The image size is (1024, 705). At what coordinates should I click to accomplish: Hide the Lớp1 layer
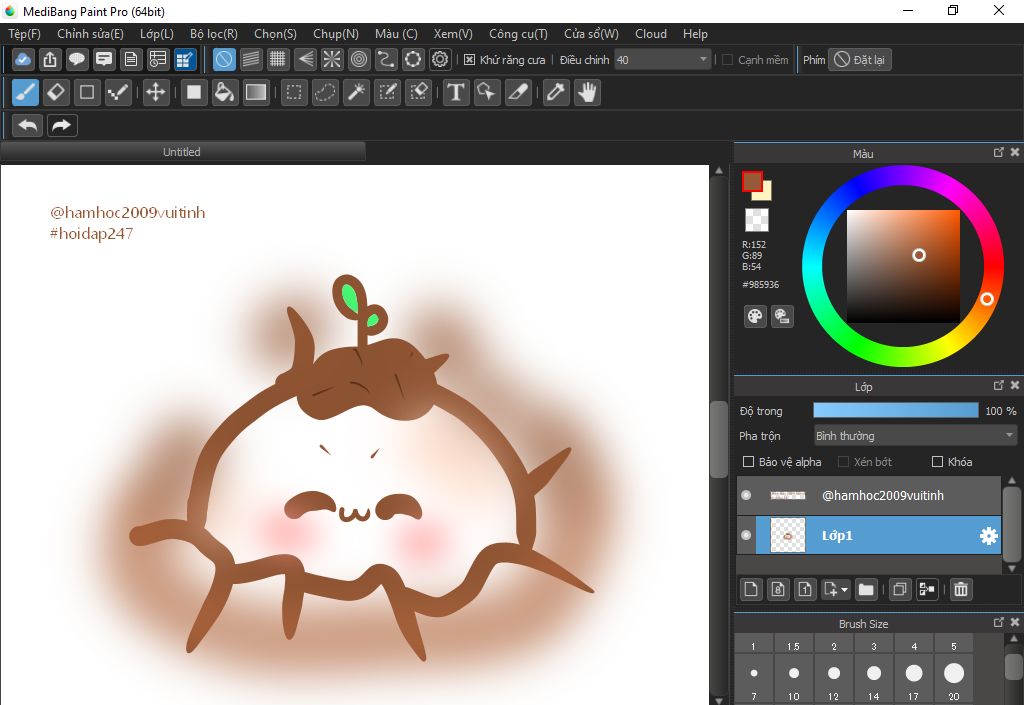[746, 535]
